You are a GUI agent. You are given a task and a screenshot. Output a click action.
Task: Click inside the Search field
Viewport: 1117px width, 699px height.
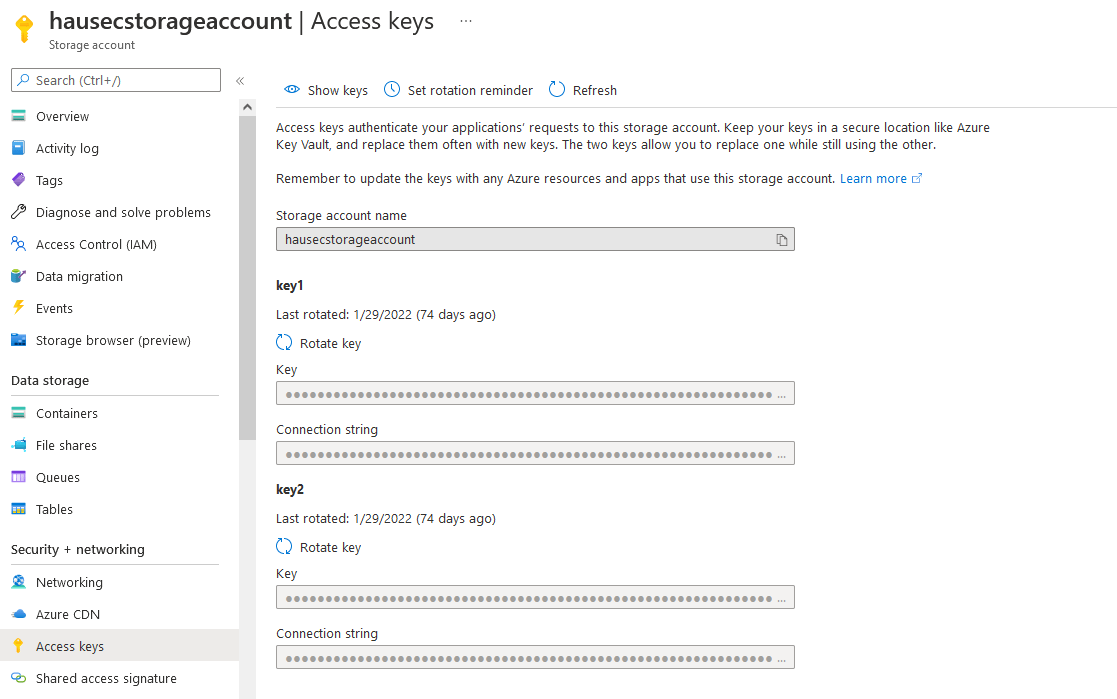[115, 80]
